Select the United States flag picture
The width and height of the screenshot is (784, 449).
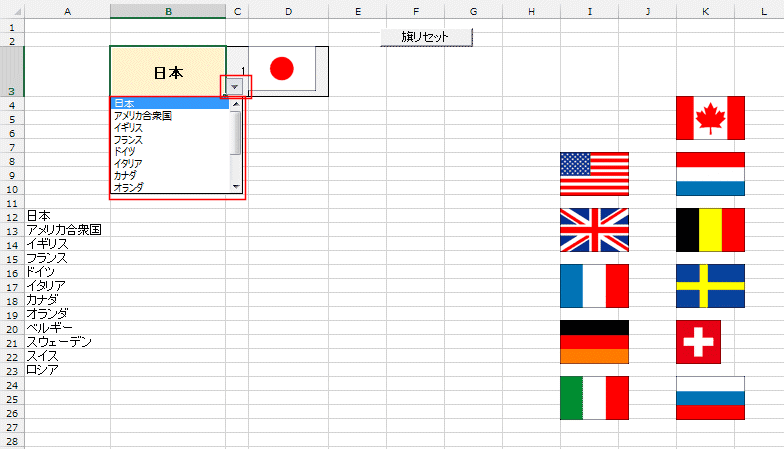(594, 174)
